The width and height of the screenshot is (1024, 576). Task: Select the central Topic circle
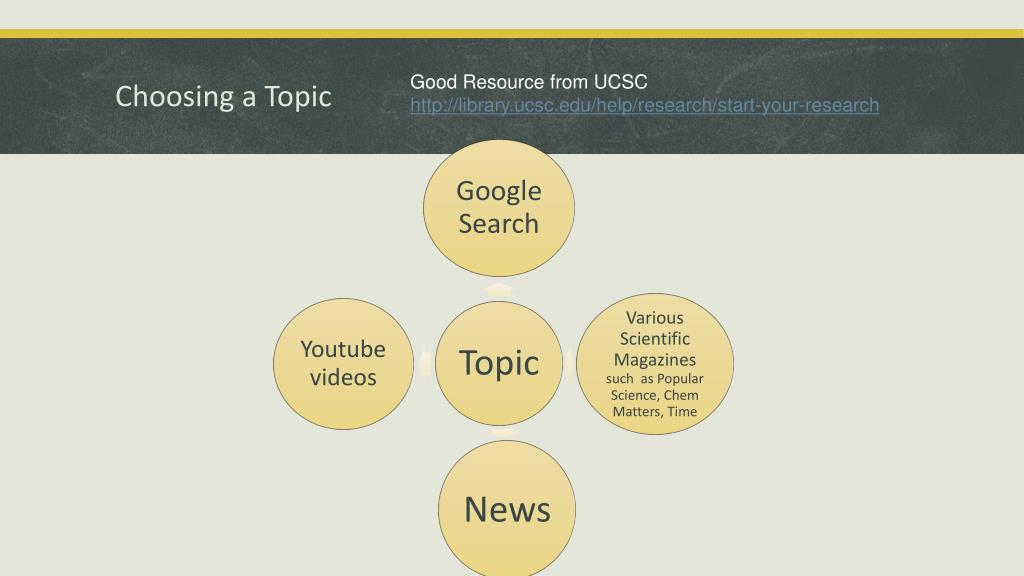[499, 363]
